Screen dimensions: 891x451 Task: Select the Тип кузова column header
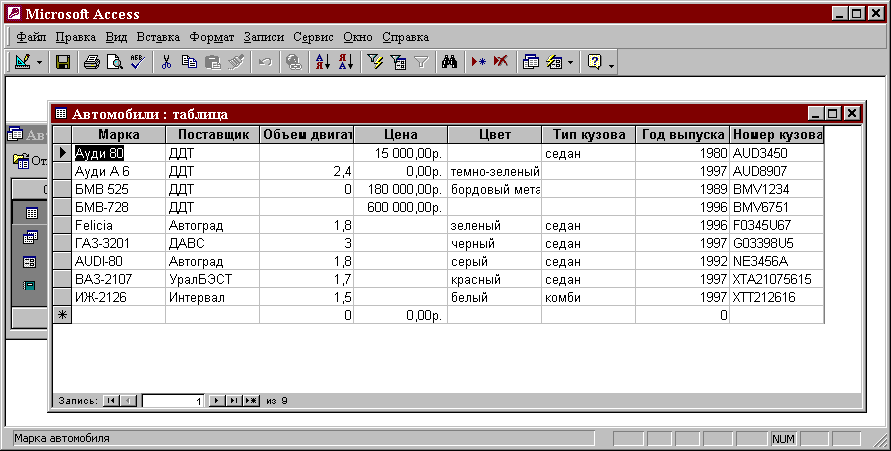[x=589, y=135]
